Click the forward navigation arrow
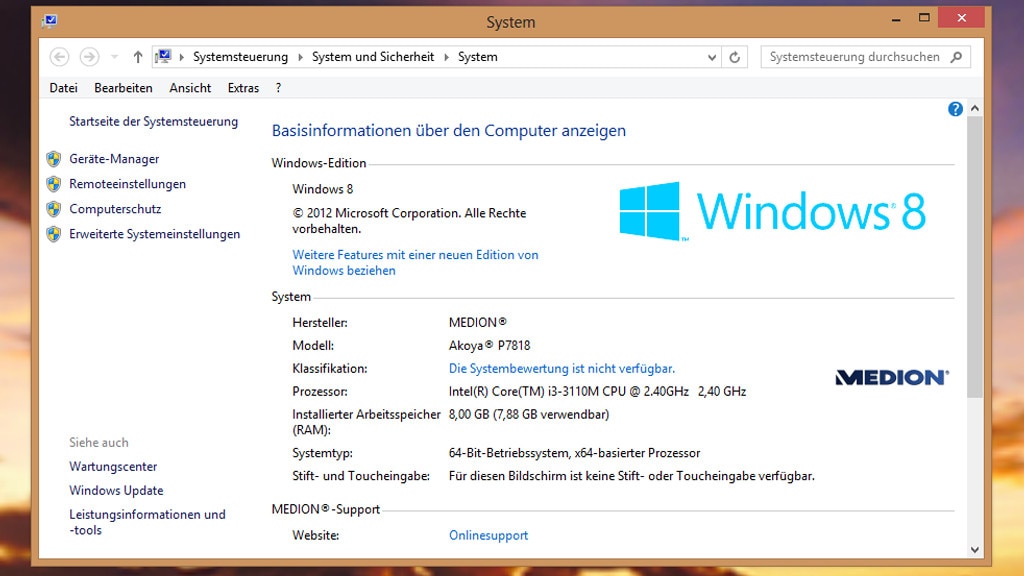Viewport: 1024px width, 576px height. pos(89,57)
